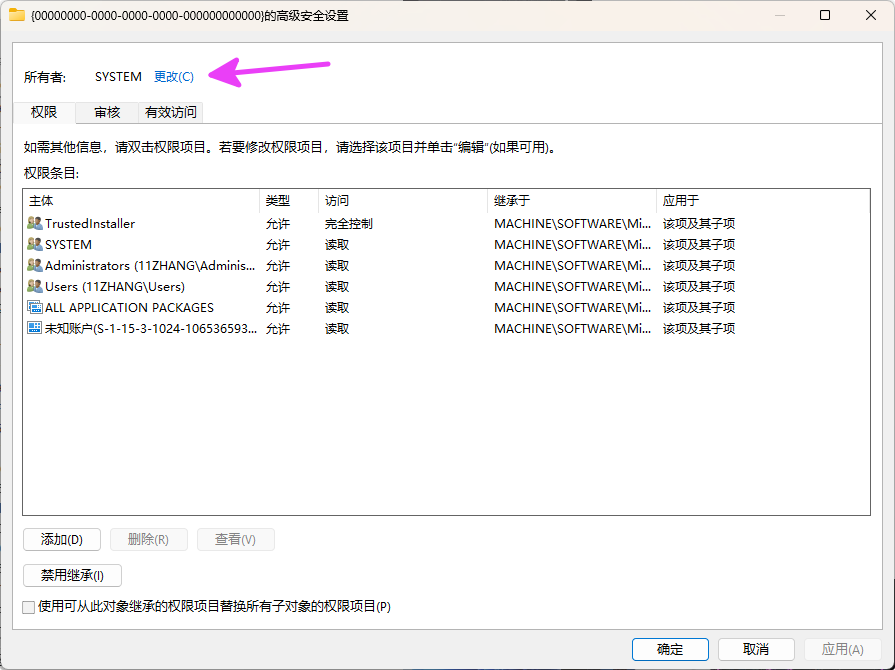Select the Users (11ZHANG\Users) entry
Screen dimensions: 895x670
click(x=446, y=286)
